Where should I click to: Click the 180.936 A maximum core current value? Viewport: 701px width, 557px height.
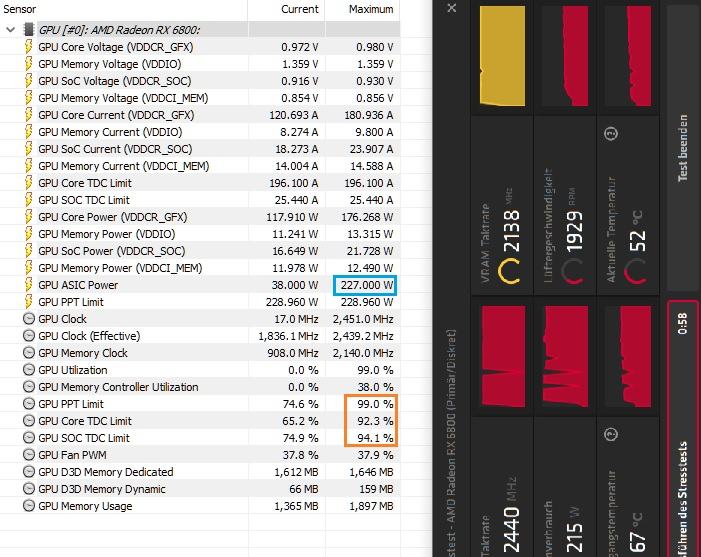tap(369, 115)
